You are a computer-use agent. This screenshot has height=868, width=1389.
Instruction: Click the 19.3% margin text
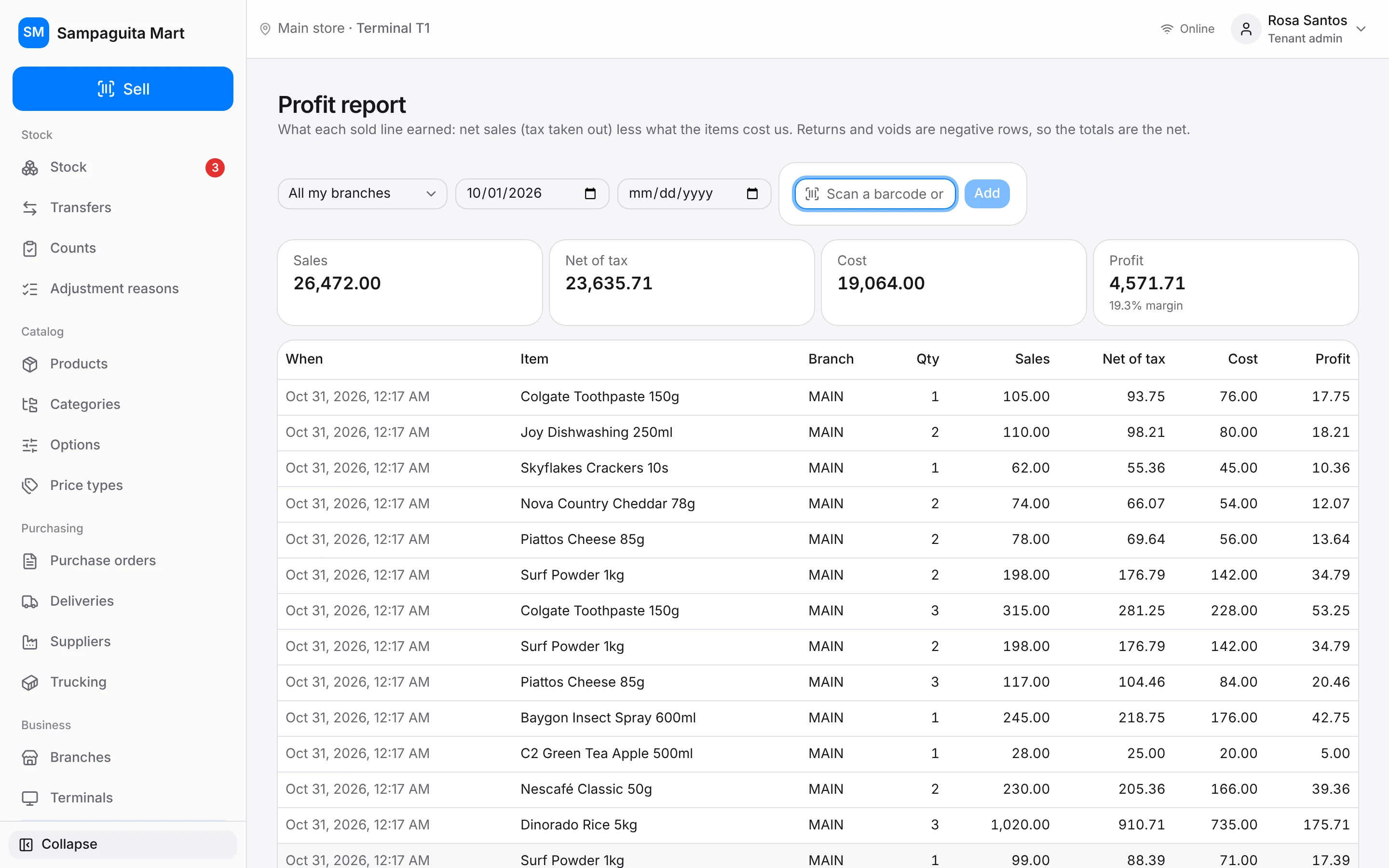click(1145, 305)
